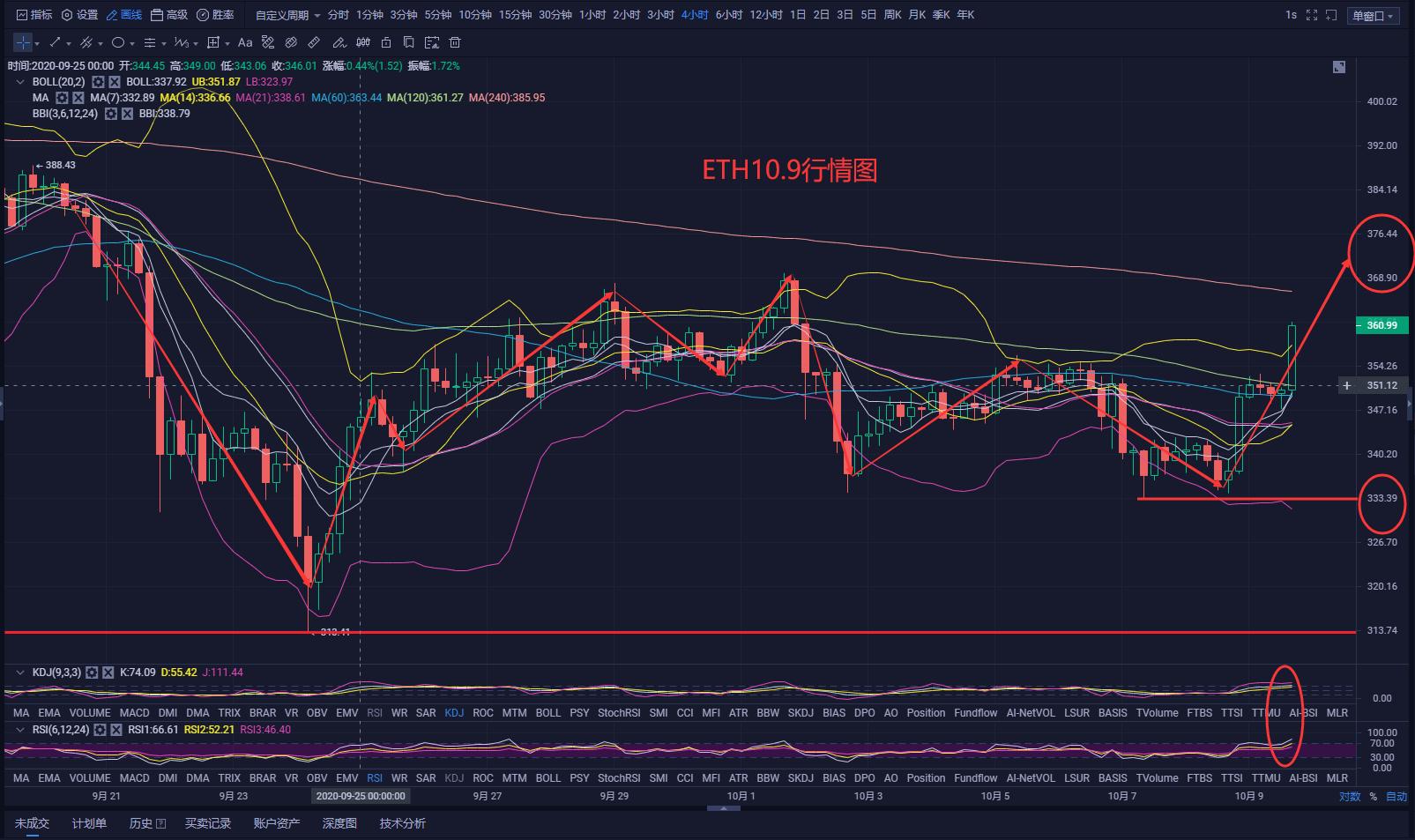Open KDJ(9,3,3) settings gear
Image resolution: width=1415 pixels, height=840 pixels.
(92, 673)
